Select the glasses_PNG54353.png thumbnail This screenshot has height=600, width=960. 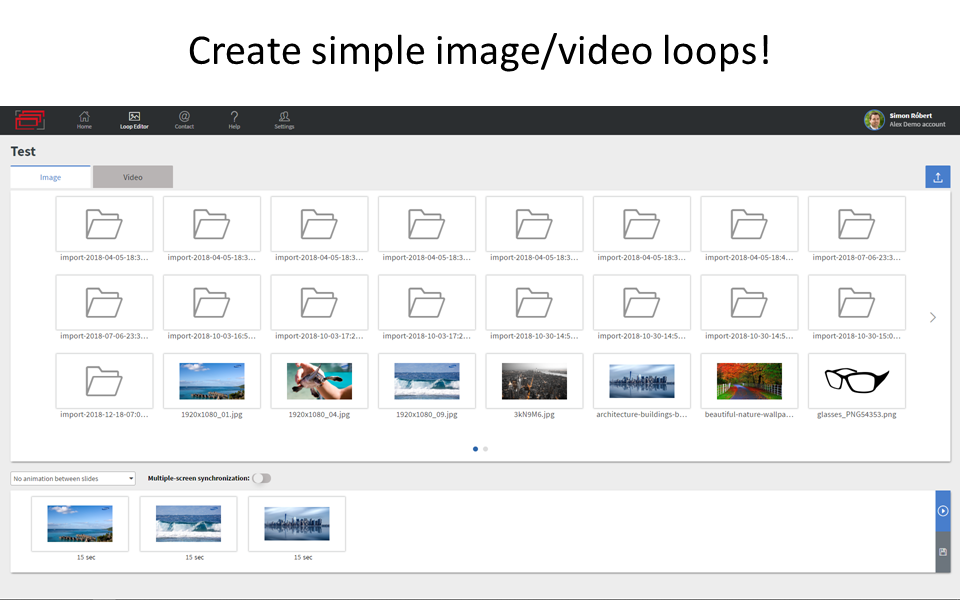(x=856, y=381)
